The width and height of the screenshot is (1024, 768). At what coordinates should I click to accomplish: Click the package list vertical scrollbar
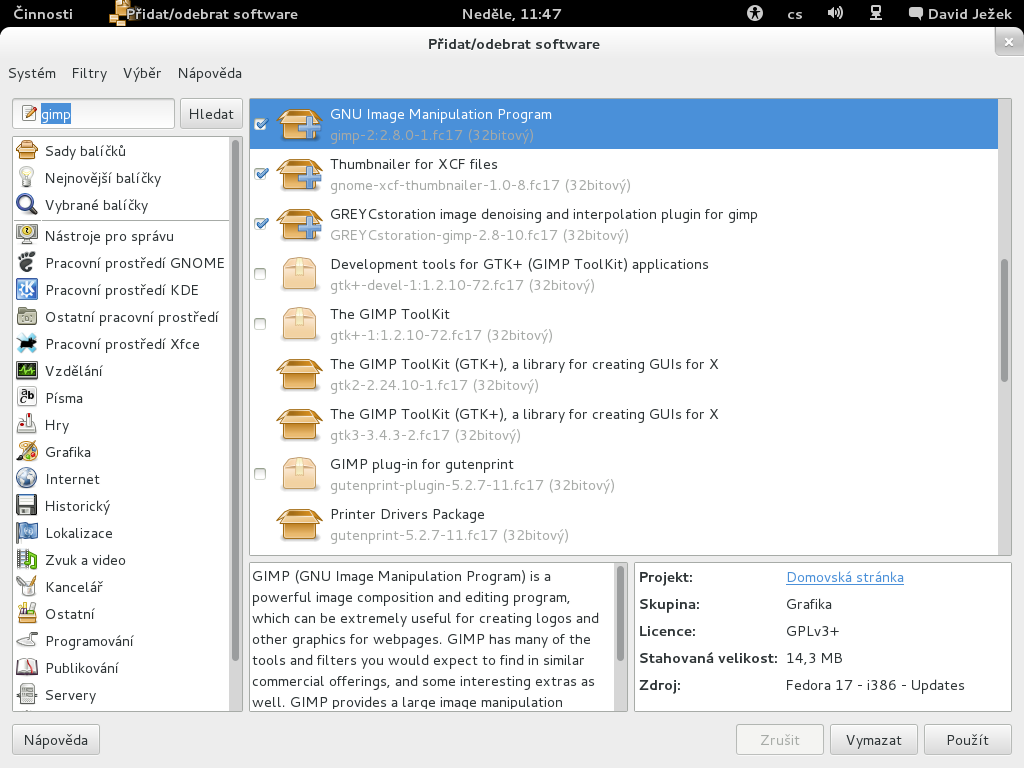point(1004,320)
